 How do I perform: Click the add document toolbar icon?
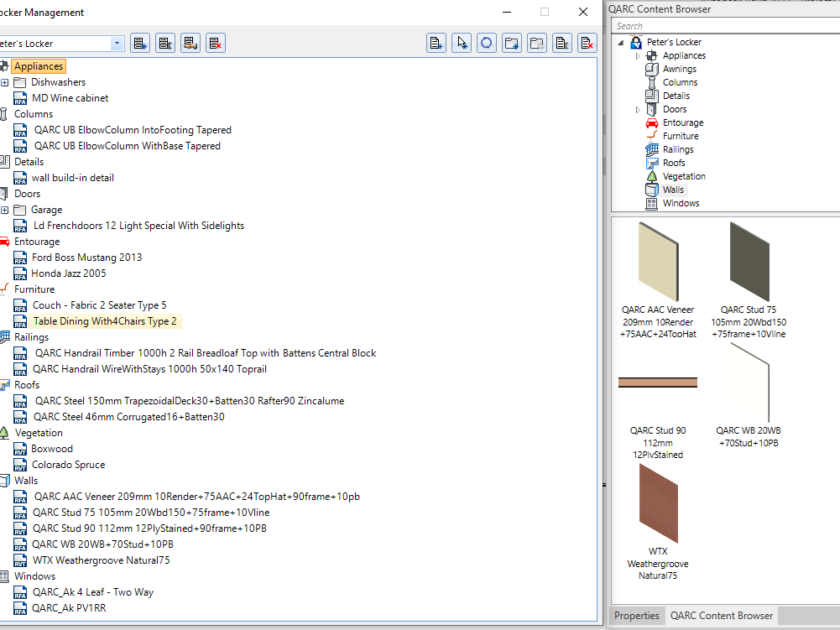(435, 43)
